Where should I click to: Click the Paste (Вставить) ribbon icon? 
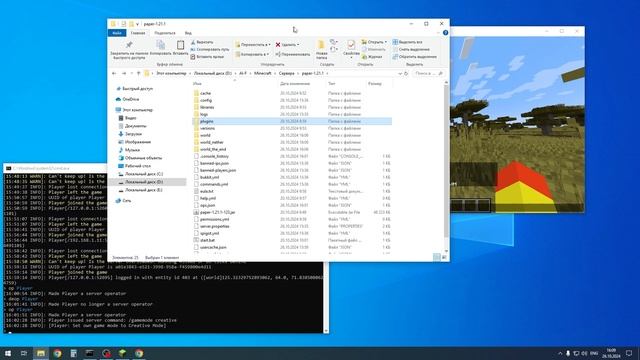[180, 44]
